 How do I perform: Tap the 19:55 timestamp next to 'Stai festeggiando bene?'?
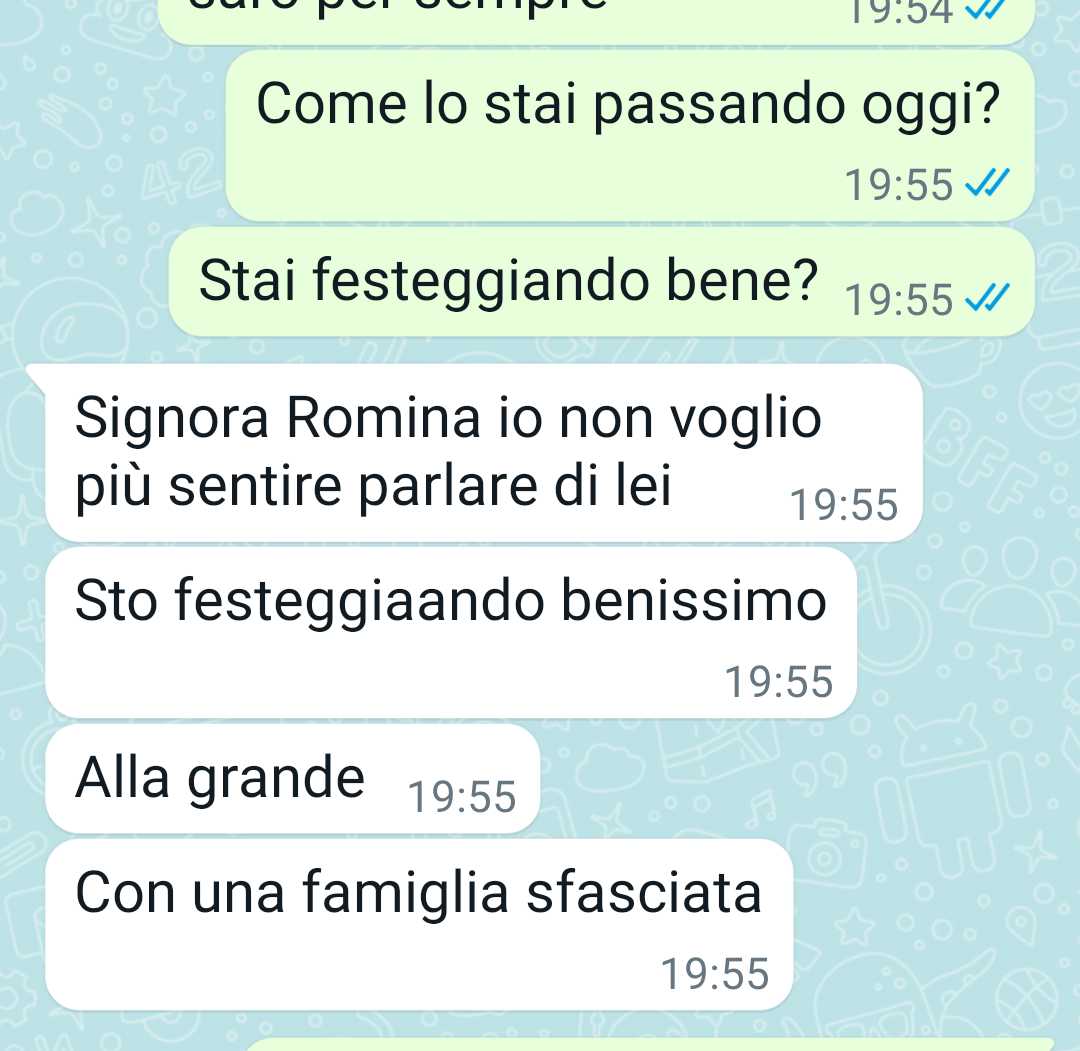[899, 300]
